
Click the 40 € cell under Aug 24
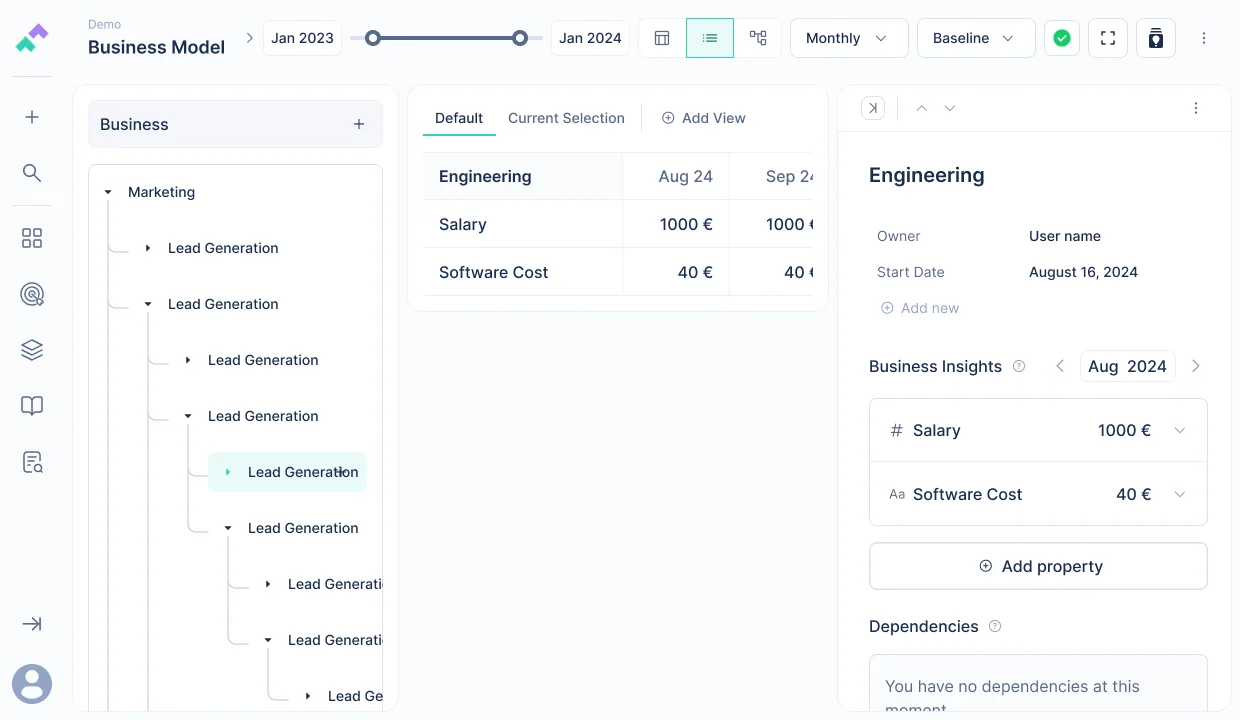click(676, 272)
